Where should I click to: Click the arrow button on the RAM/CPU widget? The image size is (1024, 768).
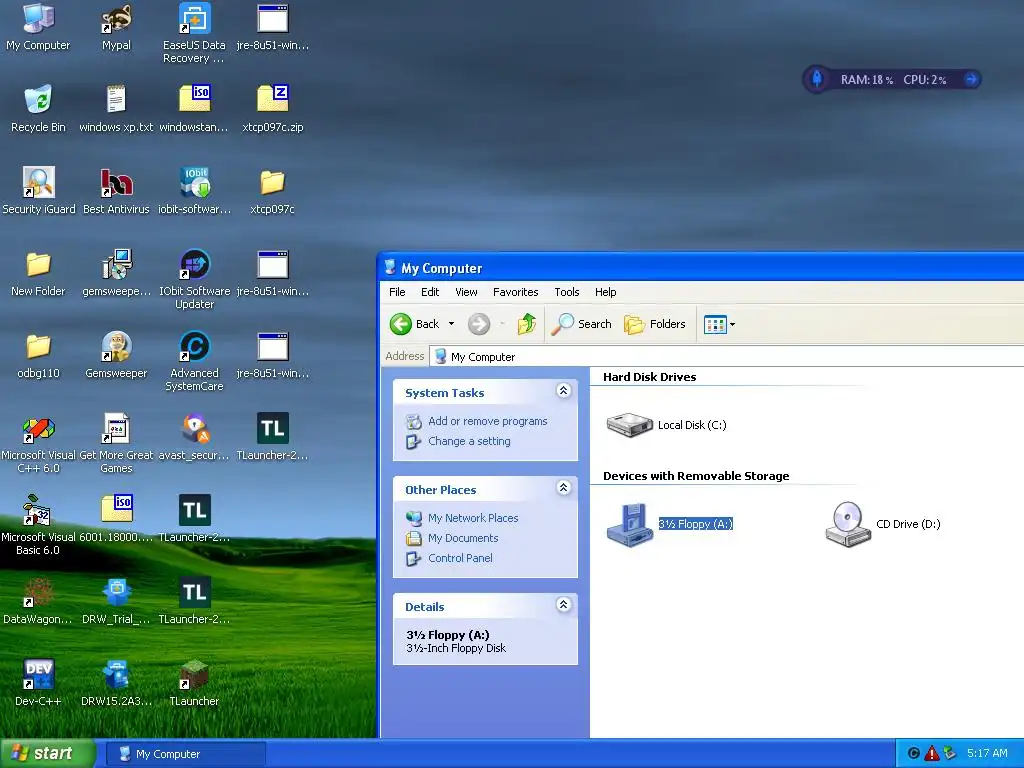coord(971,79)
